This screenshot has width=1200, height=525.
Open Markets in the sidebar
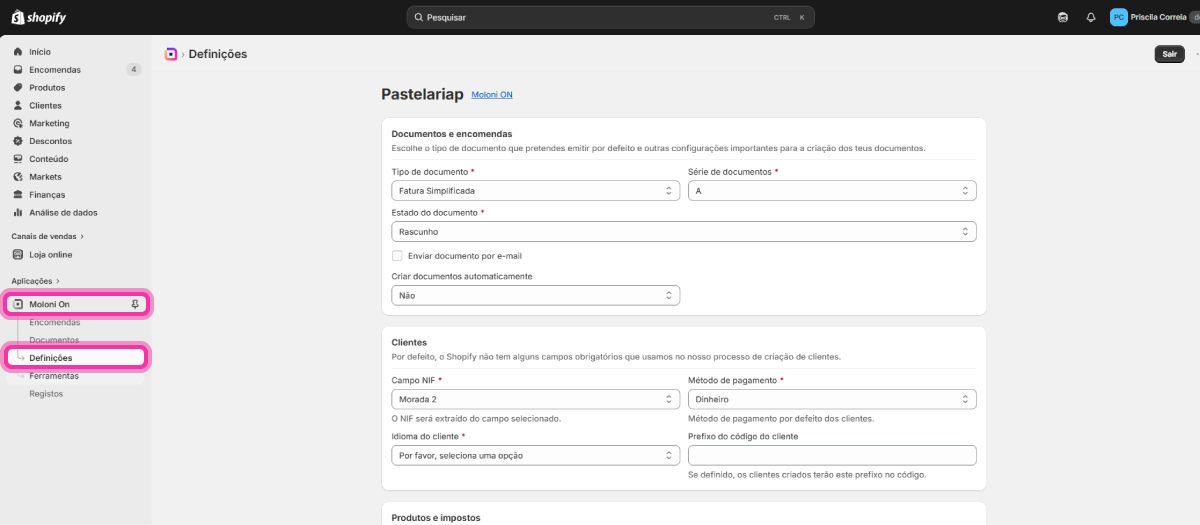45,176
